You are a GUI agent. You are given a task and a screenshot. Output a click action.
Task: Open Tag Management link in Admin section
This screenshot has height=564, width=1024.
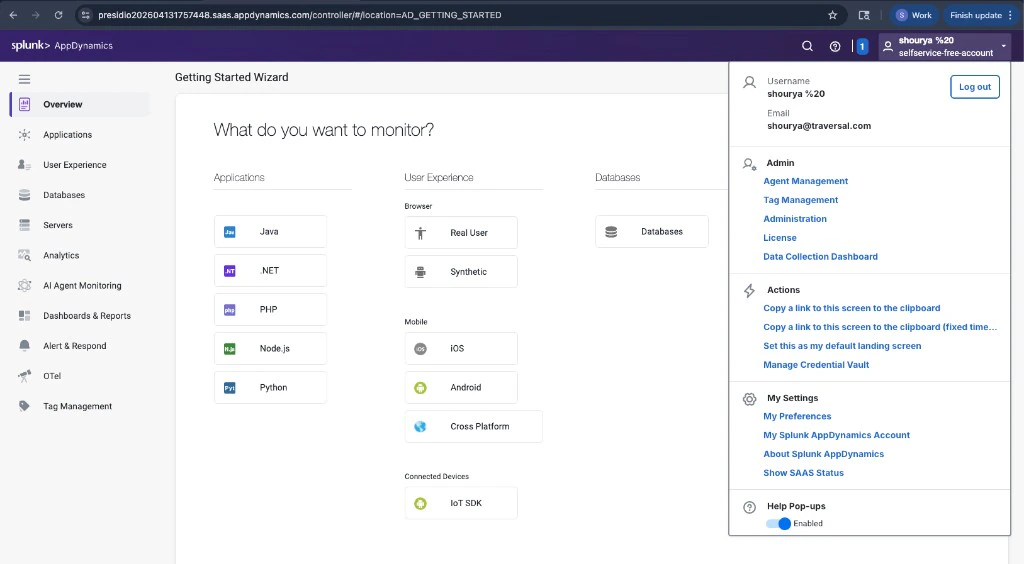801,200
